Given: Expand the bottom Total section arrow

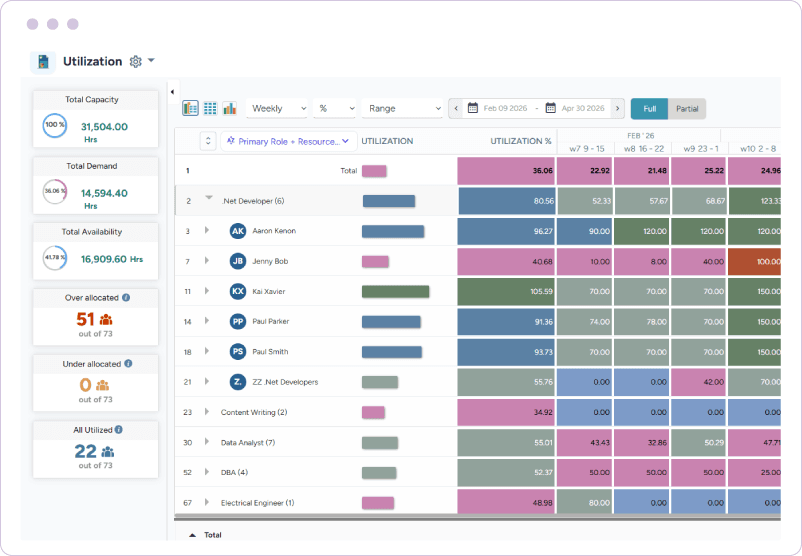Looking at the screenshot, I should (192, 535).
